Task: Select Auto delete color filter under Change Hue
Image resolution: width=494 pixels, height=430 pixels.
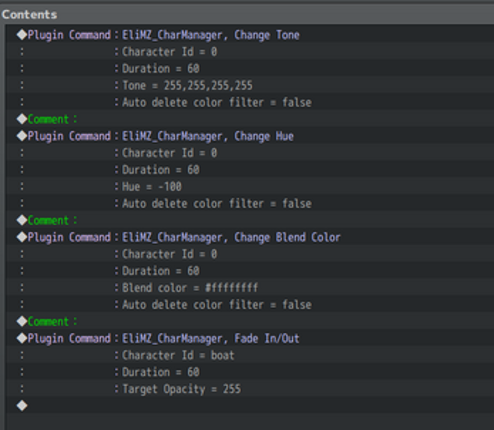Action: tap(250, 203)
